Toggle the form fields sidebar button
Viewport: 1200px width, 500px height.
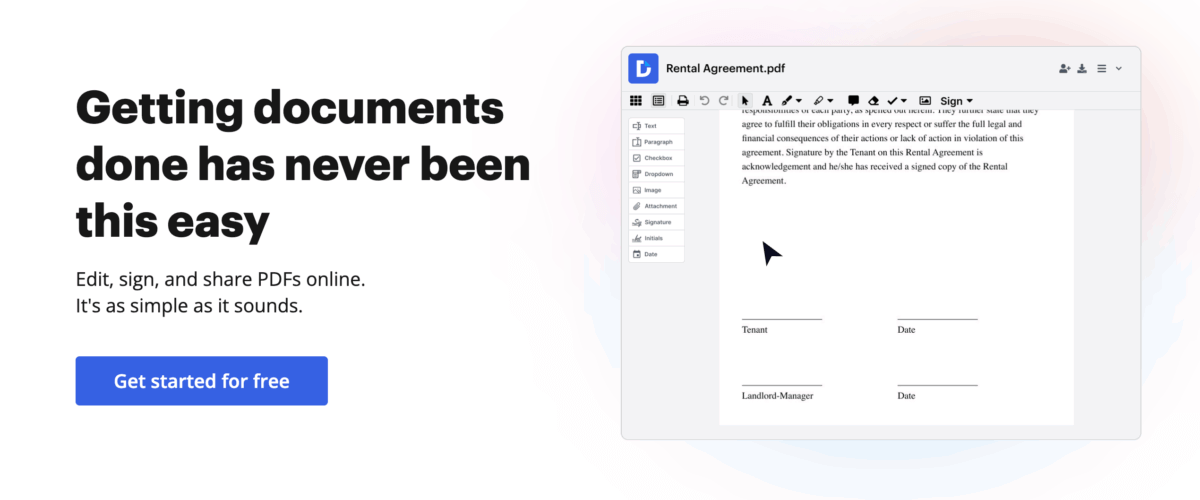click(658, 101)
